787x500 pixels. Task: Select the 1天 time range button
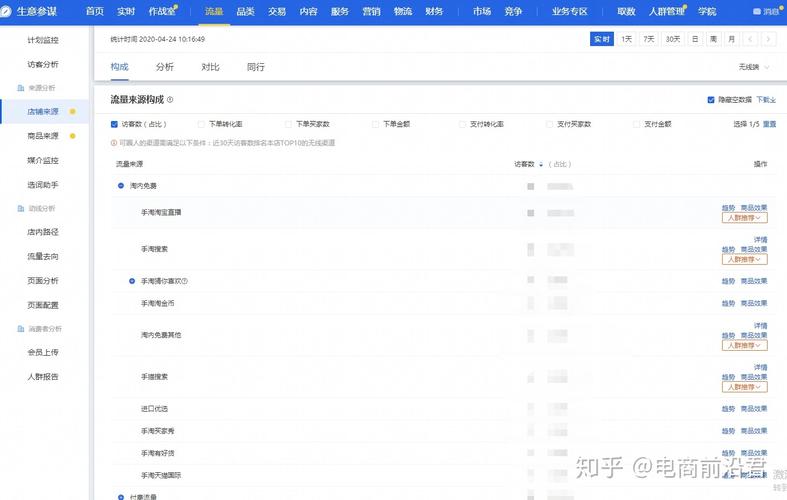626,39
